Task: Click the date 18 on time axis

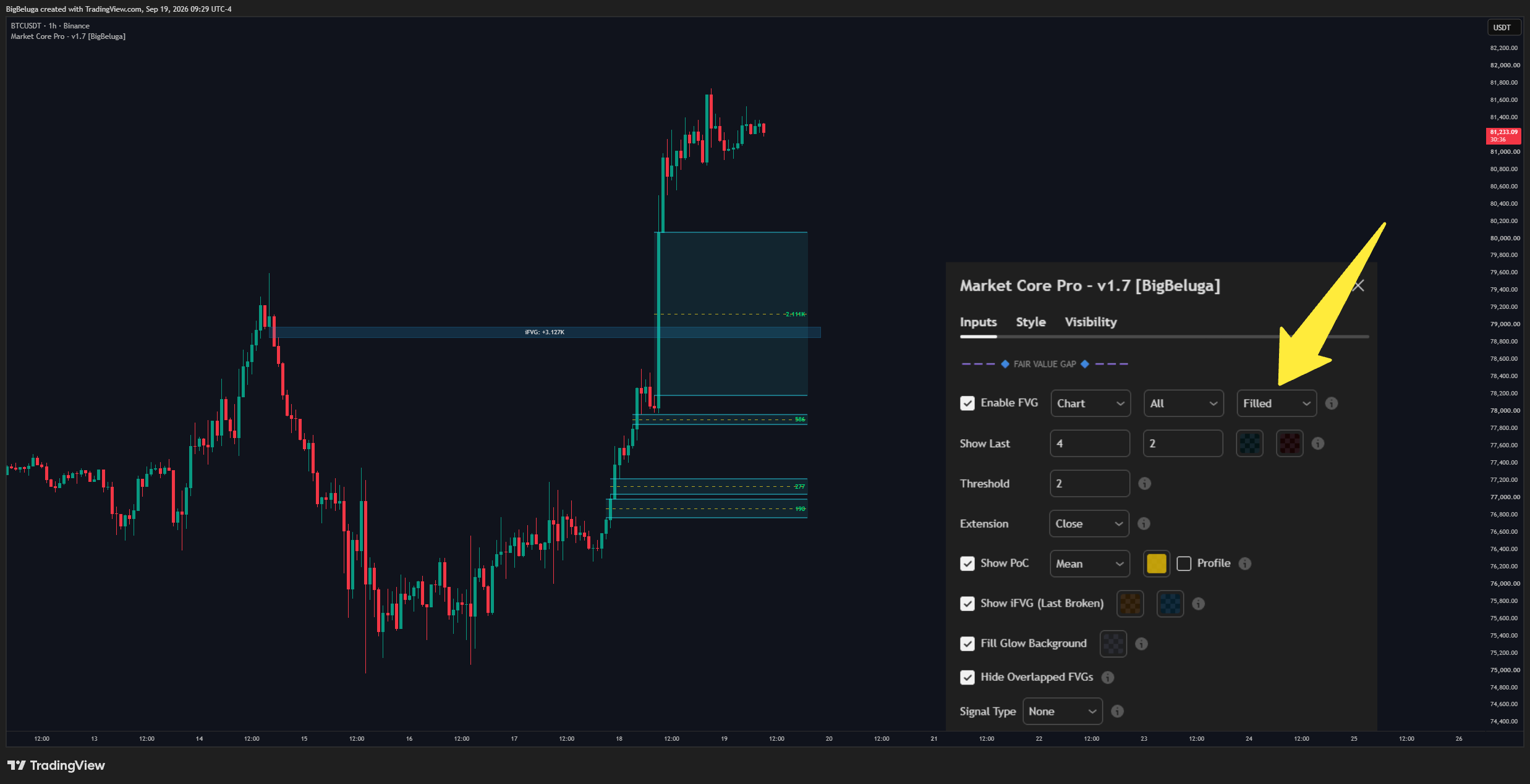Action: tap(619, 739)
